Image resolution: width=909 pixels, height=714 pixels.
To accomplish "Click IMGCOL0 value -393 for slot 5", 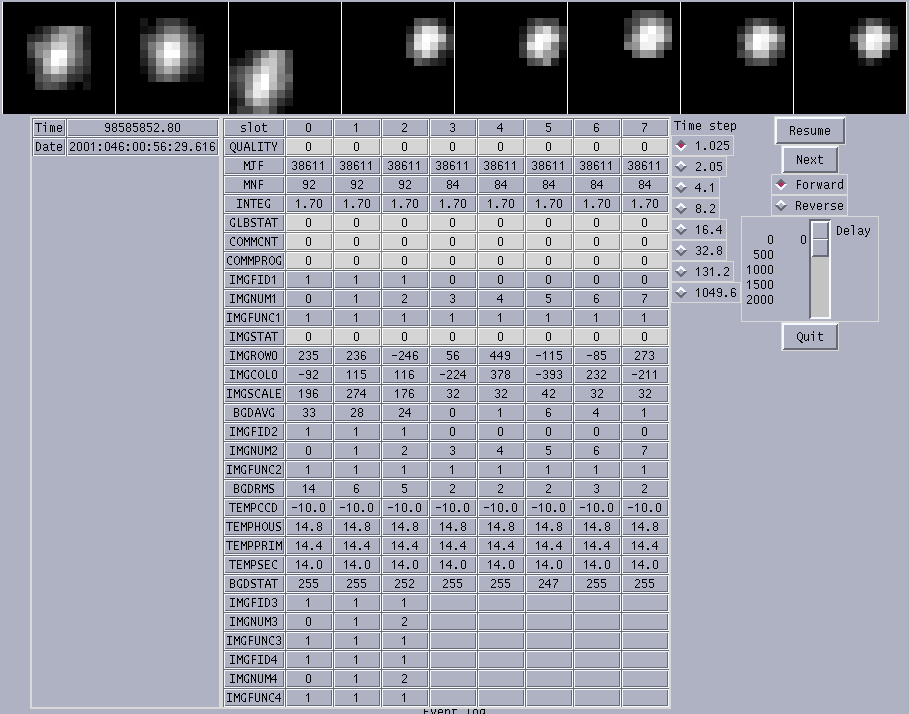I will click(548, 374).
